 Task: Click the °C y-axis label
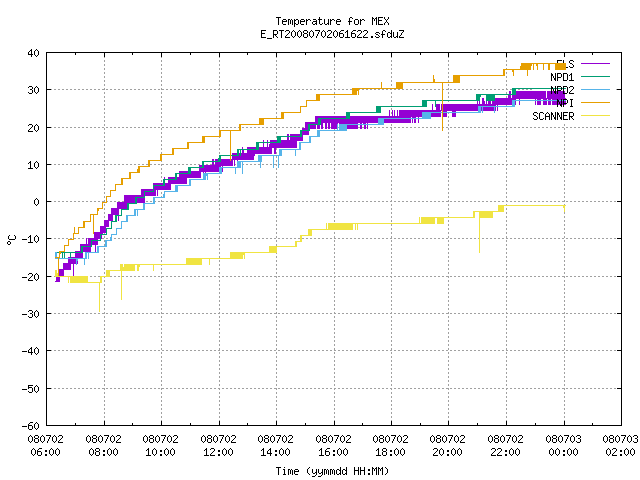(x=12, y=240)
